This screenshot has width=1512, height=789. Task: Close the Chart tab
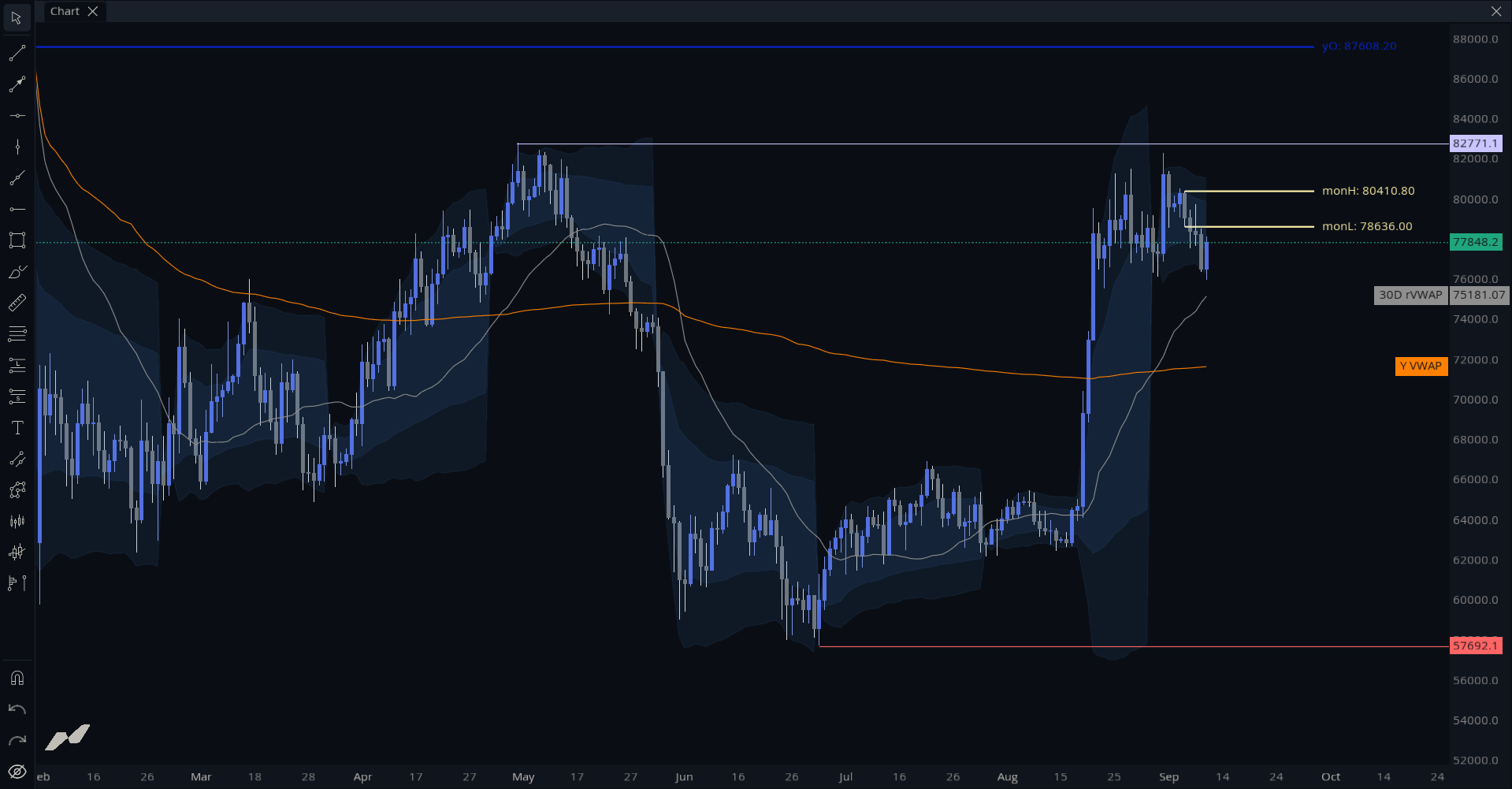click(93, 11)
